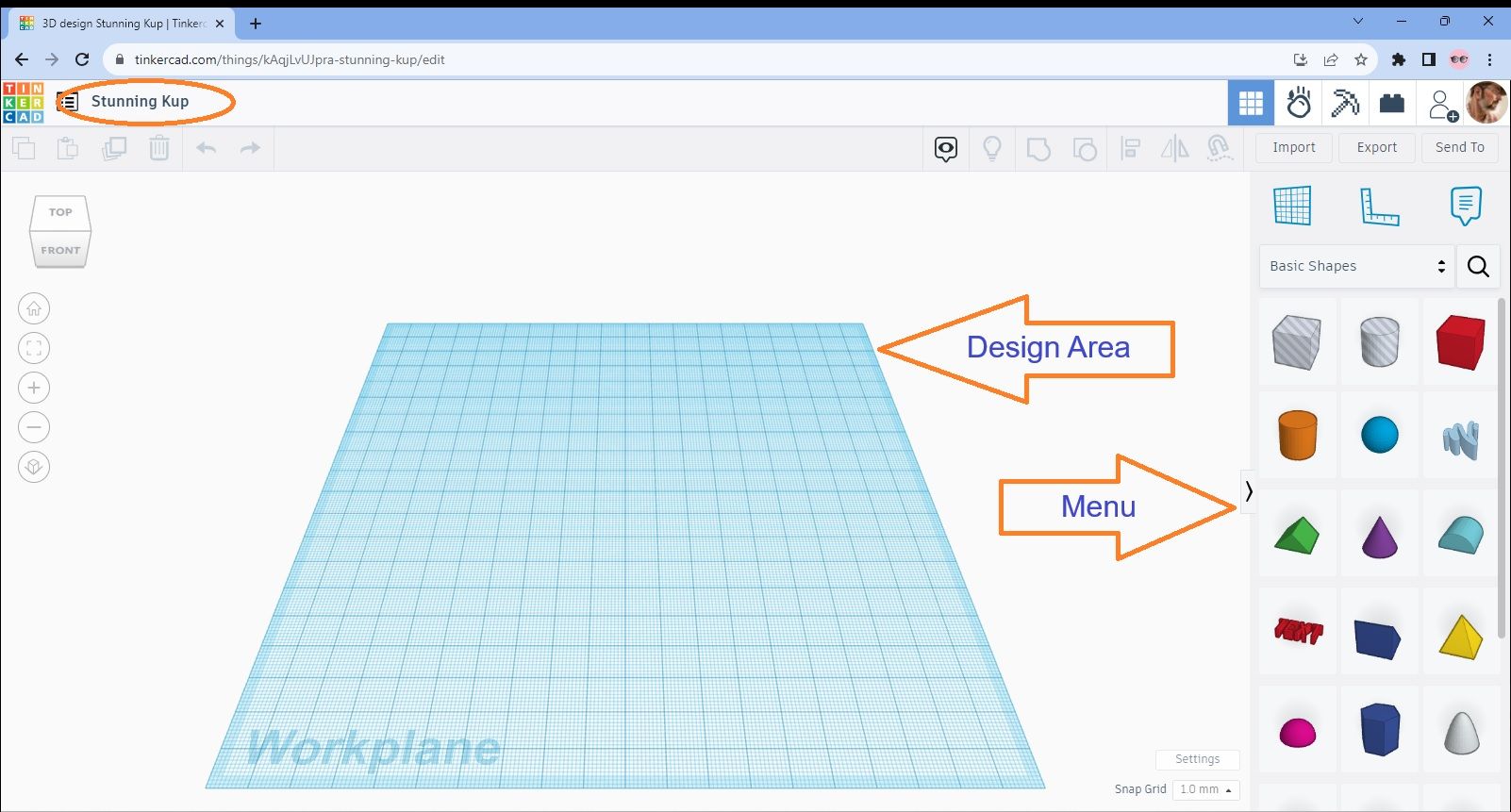Click the Stunning Kup design name

tap(140, 101)
